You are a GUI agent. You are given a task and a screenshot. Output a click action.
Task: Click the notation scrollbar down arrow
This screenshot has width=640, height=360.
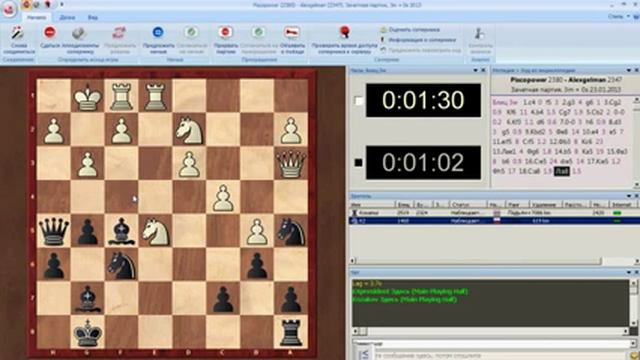[636, 184]
